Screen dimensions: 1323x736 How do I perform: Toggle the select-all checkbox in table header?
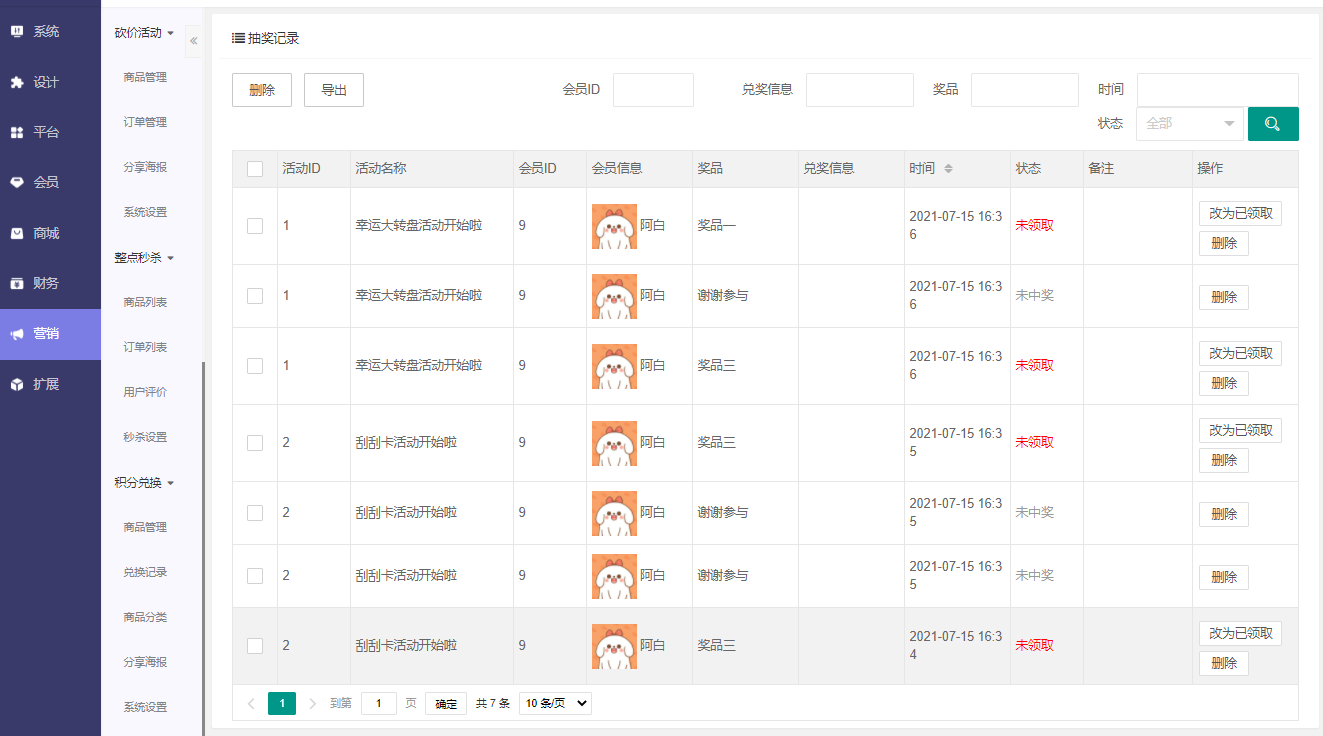[x=255, y=169]
